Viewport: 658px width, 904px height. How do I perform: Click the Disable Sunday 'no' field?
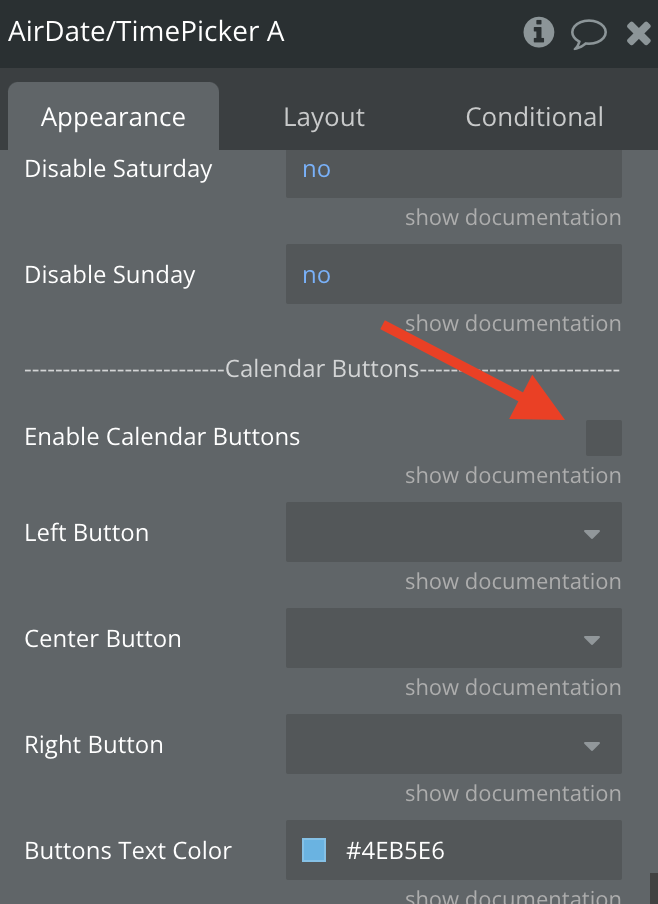pos(454,274)
